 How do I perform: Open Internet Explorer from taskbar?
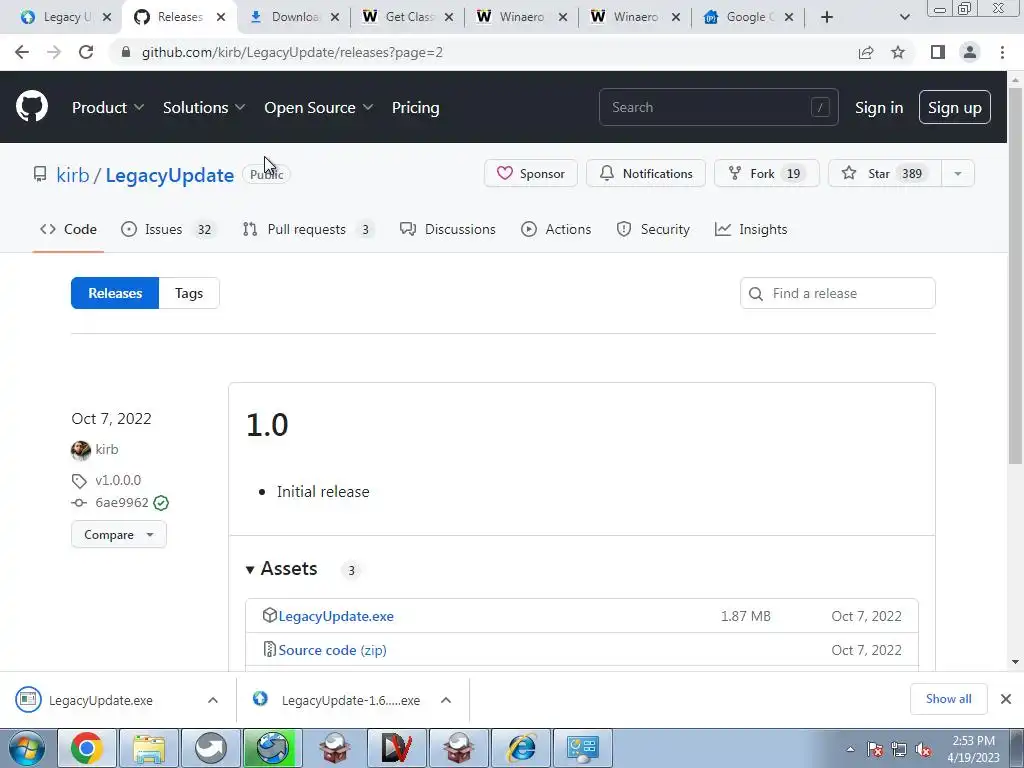pos(522,748)
